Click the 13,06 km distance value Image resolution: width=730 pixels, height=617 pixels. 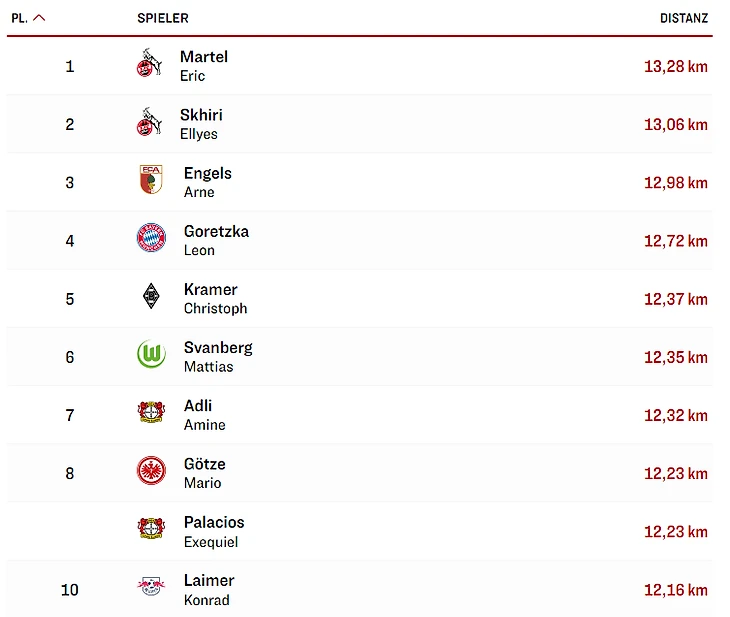[675, 125]
